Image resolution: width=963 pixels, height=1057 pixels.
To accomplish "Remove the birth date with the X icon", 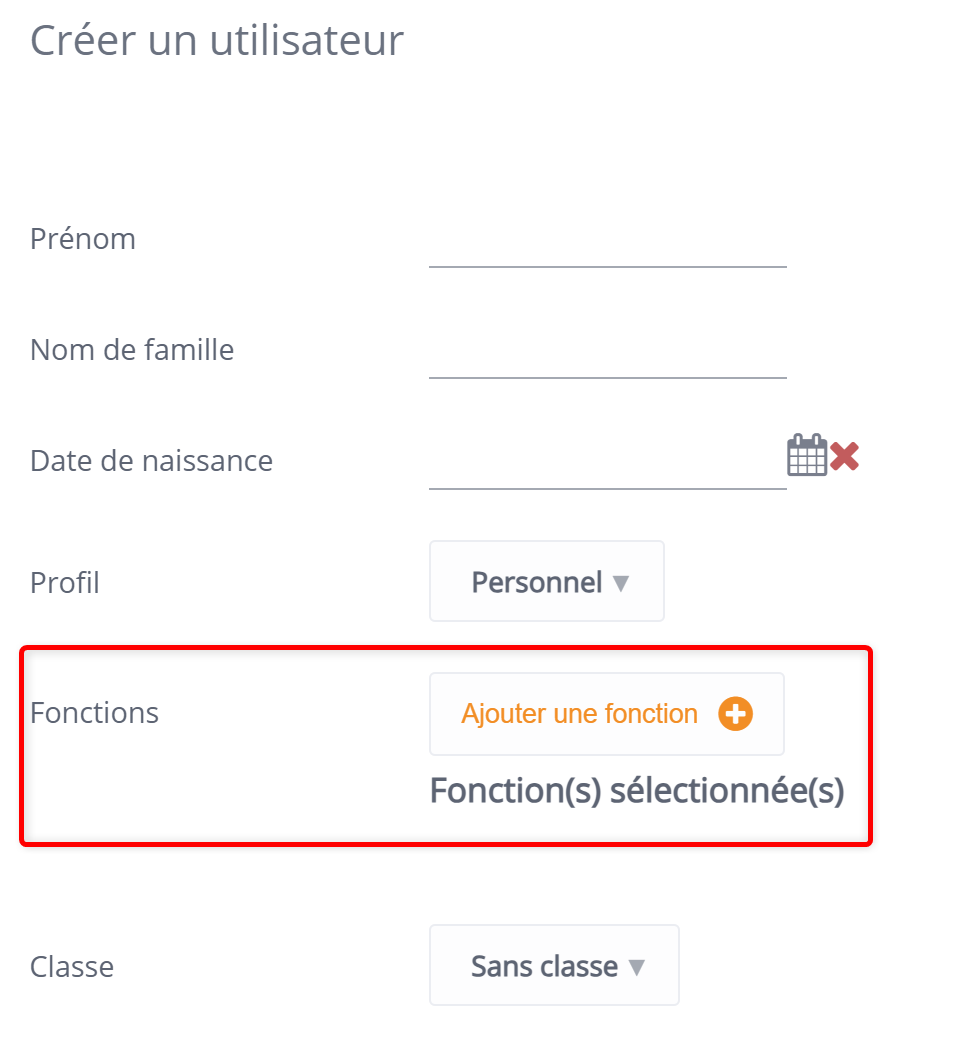I will point(843,458).
